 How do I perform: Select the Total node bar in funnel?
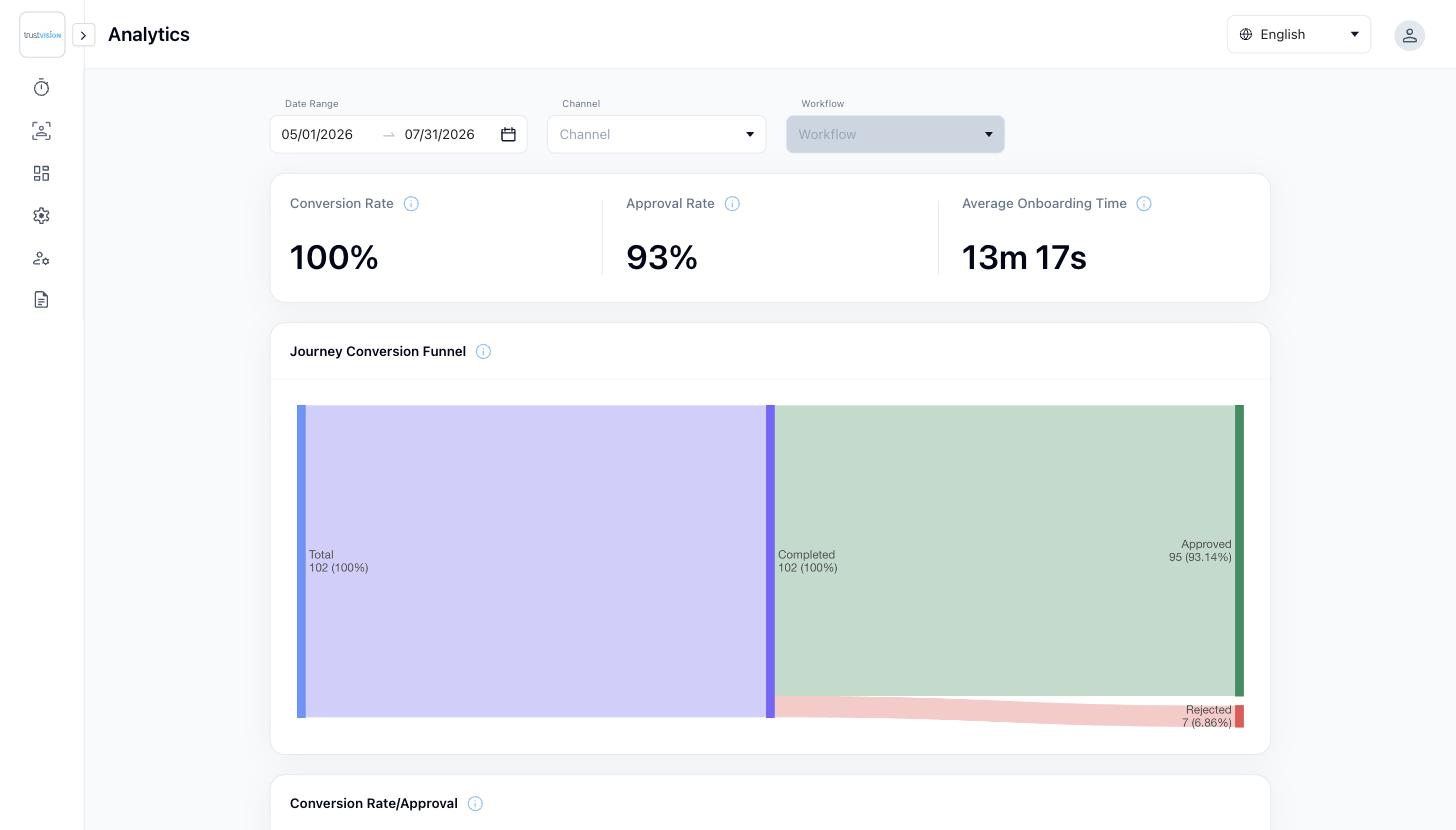(301, 561)
